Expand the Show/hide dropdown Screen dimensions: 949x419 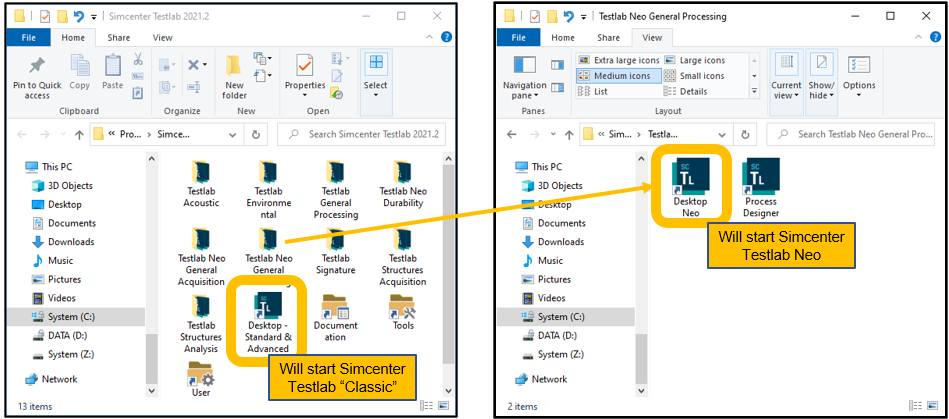pos(821,77)
